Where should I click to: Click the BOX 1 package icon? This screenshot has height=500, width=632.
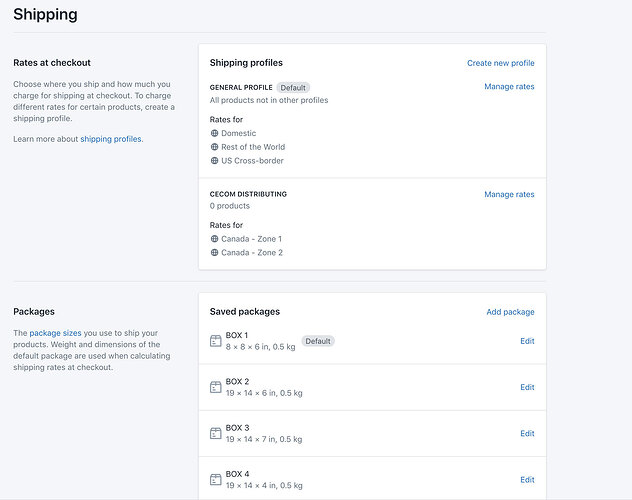215,341
